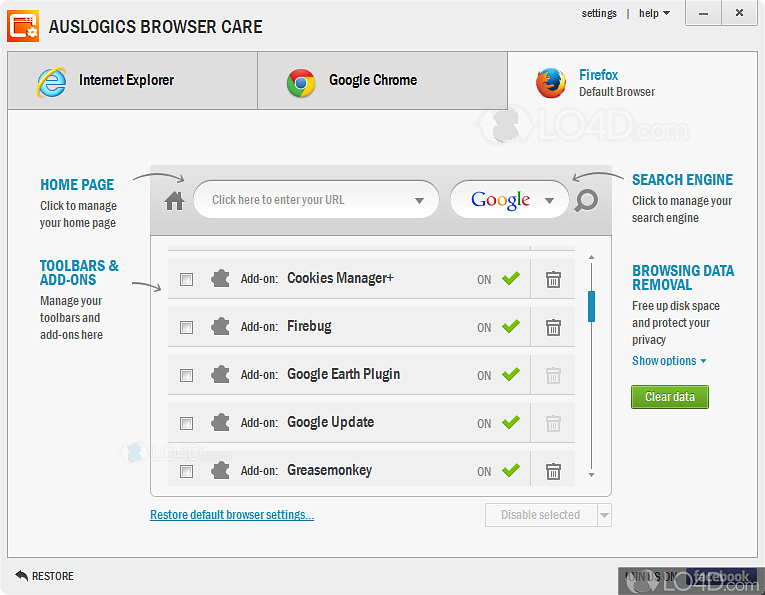Screen dimensions: 765x595
Task: Click the SEARCH ENGINE heading
Action: [x=682, y=180]
